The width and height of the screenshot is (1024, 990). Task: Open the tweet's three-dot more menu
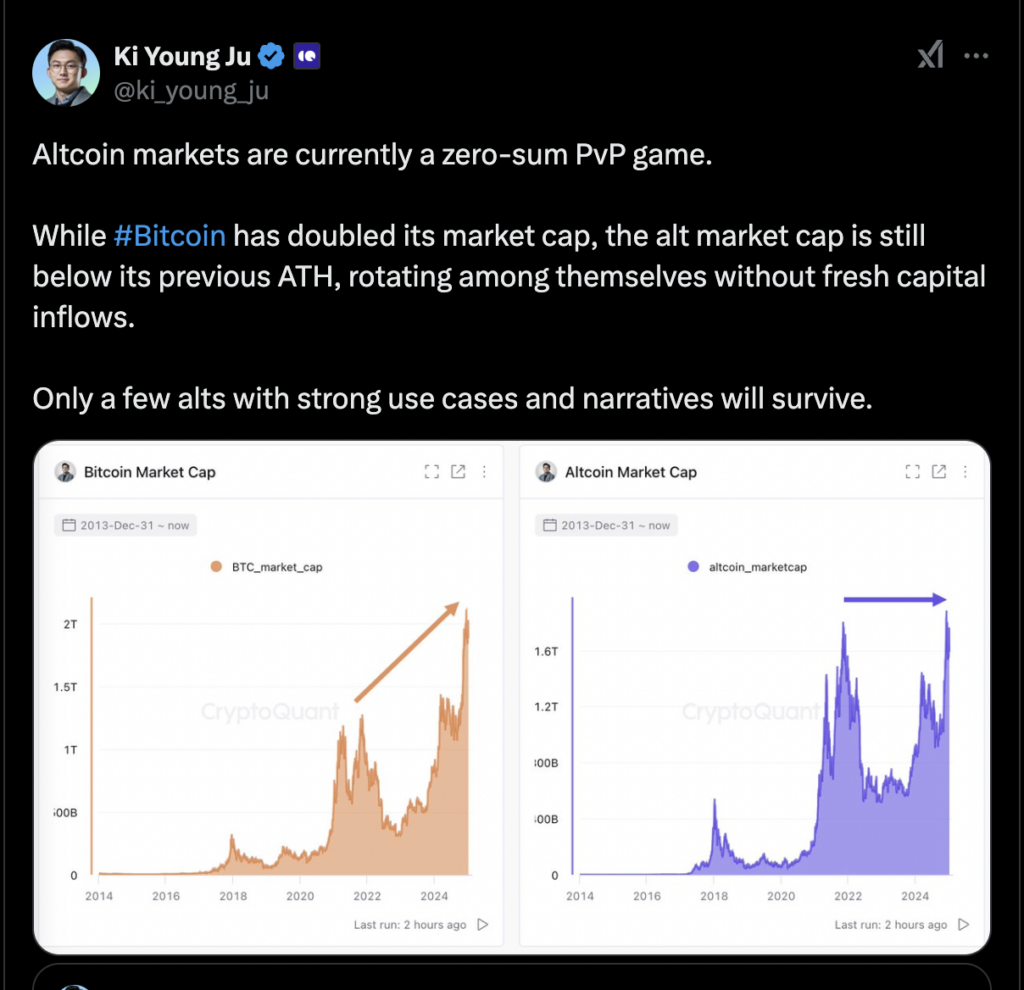pyautogui.click(x=976, y=56)
